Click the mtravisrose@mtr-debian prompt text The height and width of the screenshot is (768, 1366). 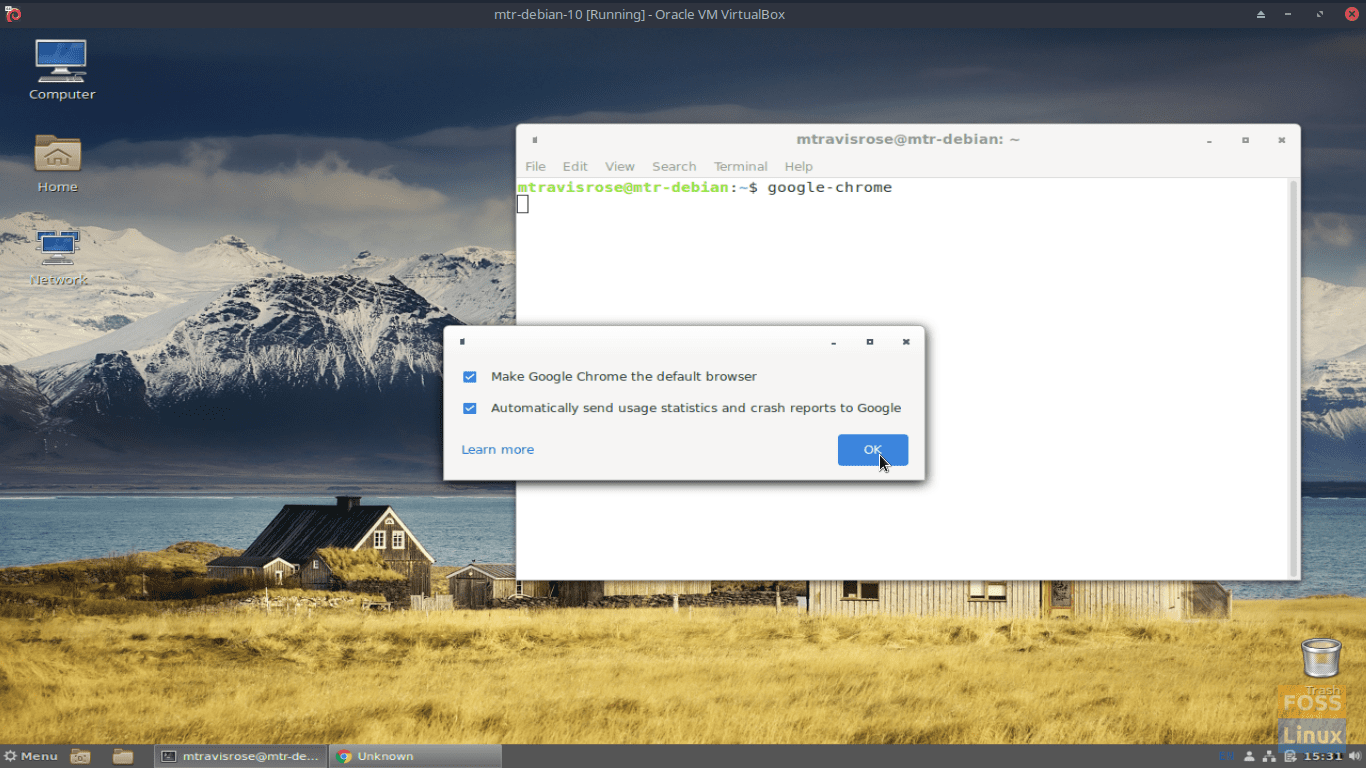623,188
